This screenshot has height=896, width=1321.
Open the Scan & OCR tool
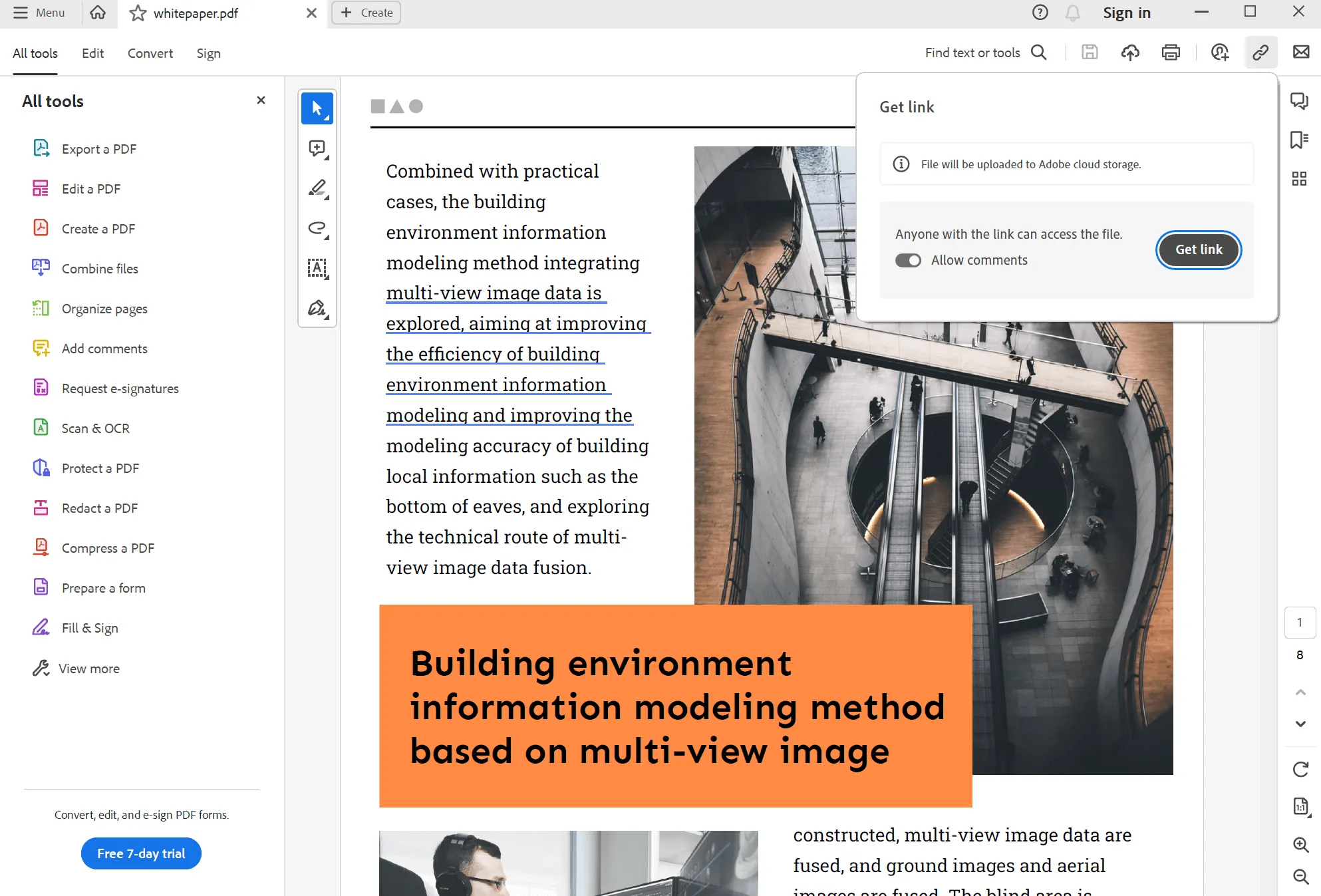click(x=95, y=428)
